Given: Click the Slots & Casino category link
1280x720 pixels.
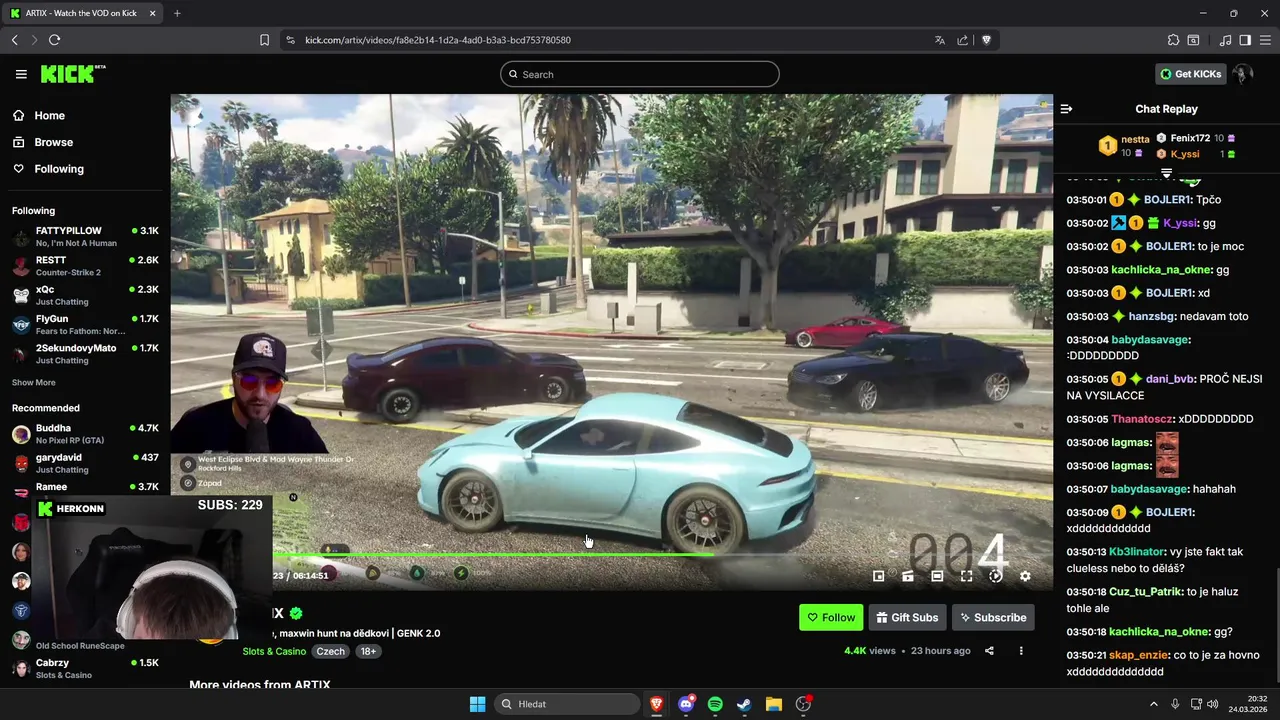Looking at the screenshot, I should (x=274, y=651).
